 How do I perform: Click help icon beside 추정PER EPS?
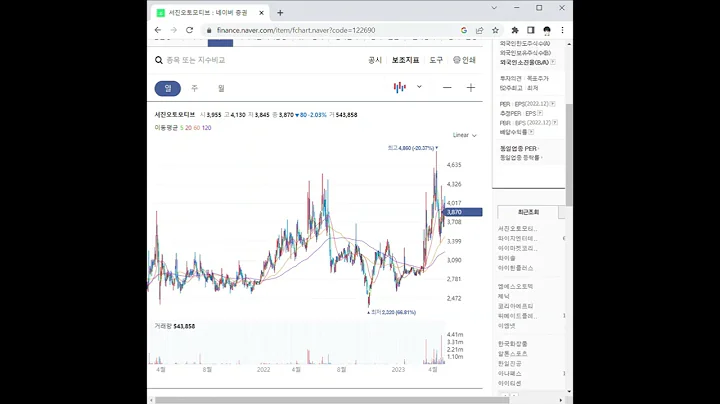coord(540,113)
